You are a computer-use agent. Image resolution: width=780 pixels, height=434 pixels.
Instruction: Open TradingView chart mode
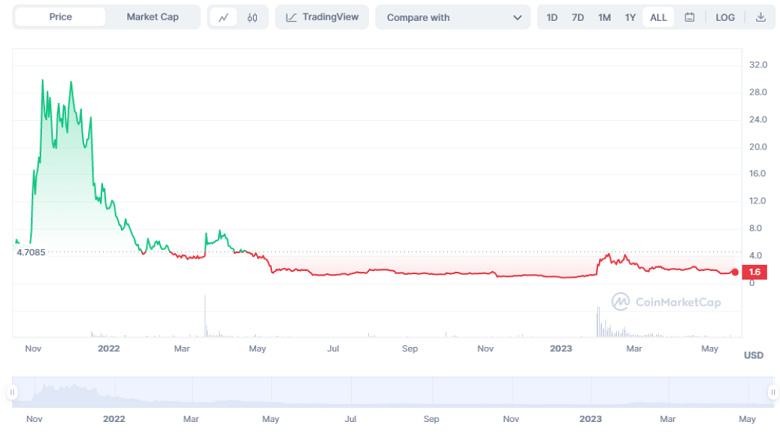[x=322, y=17]
